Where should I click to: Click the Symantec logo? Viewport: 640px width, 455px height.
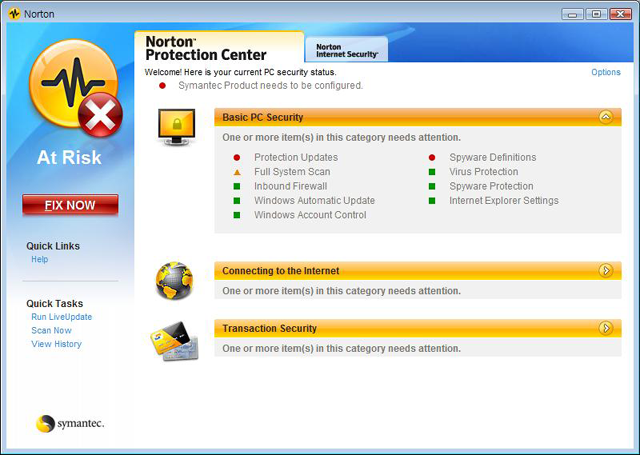coord(70,424)
